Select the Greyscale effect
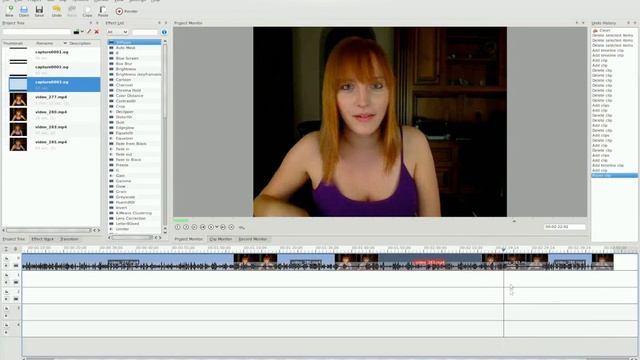 [x=125, y=197]
